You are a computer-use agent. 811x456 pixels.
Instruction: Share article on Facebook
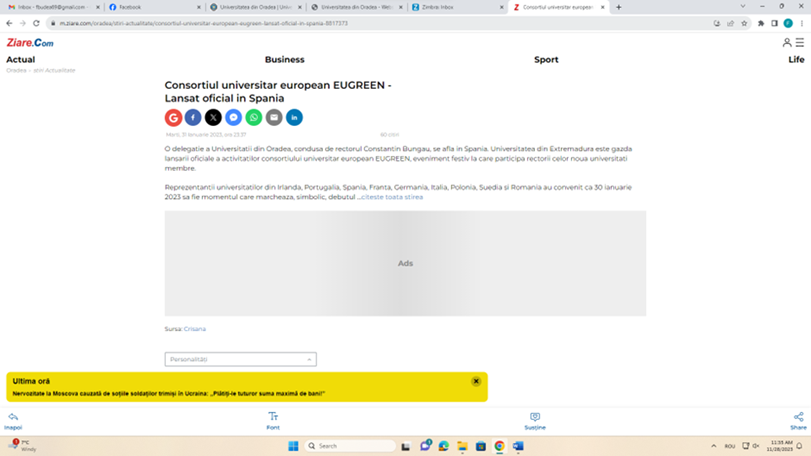point(193,118)
